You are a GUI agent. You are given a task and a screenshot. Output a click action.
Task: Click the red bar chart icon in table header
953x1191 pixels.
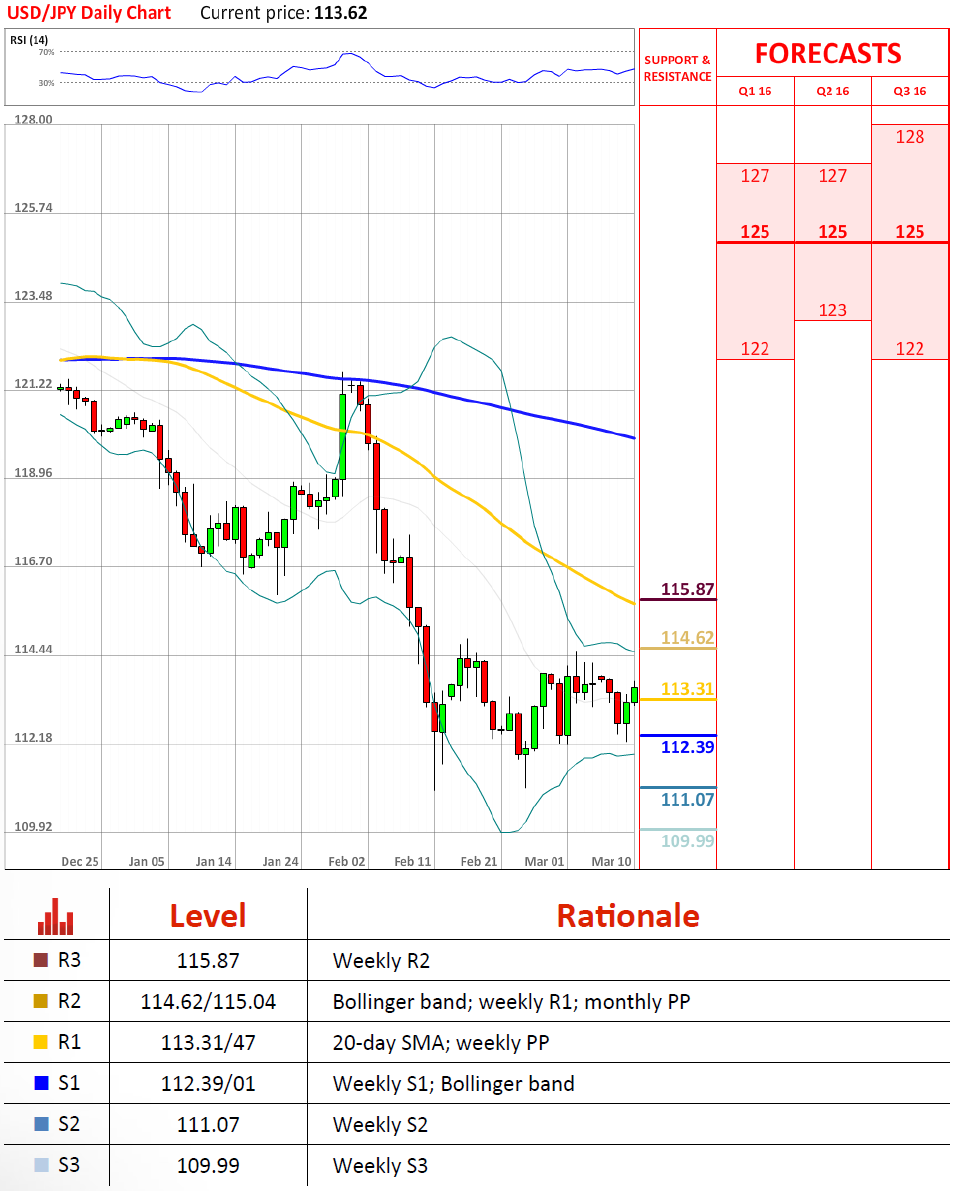point(55,916)
